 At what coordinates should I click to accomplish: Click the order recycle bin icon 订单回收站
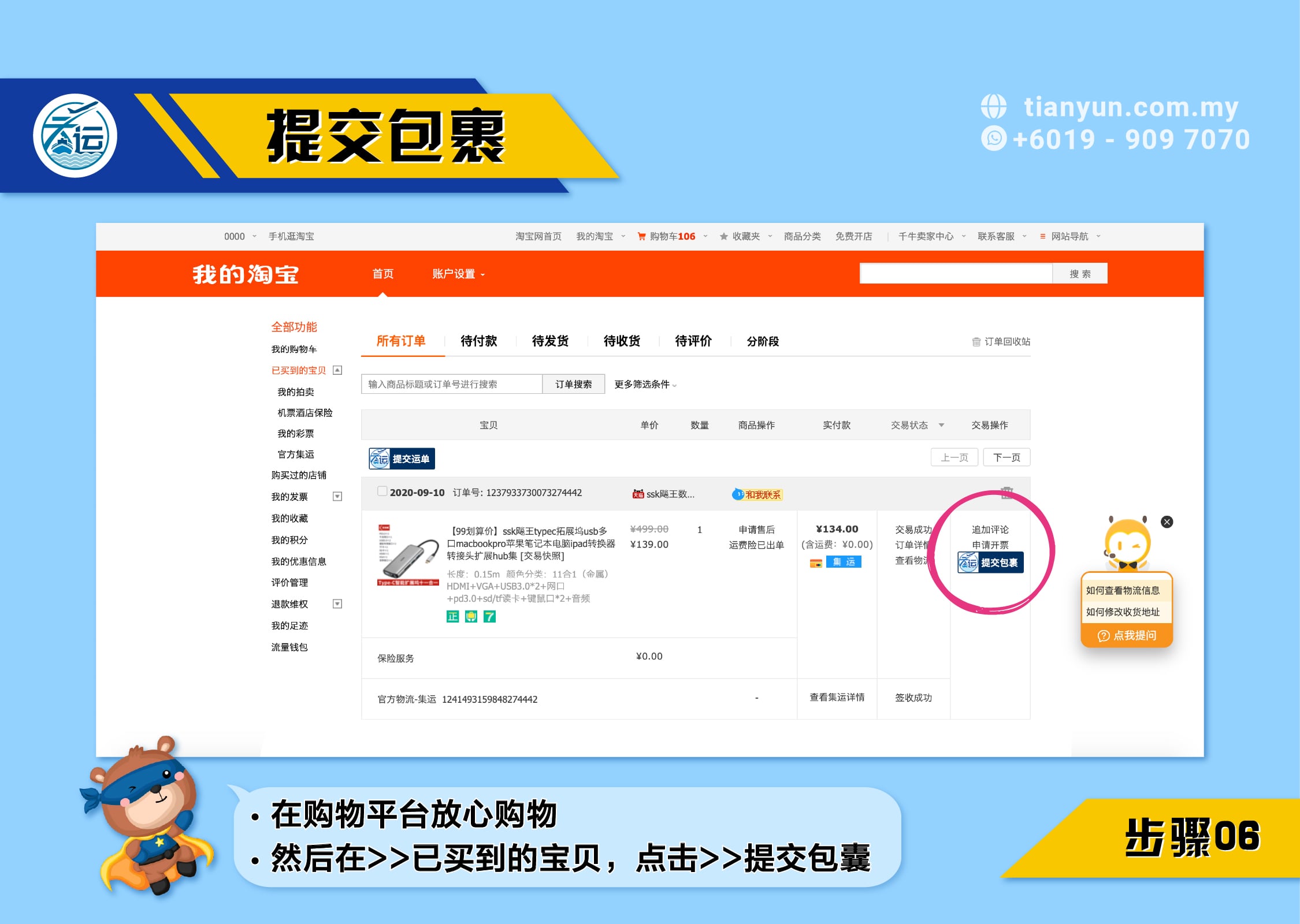click(976, 342)
